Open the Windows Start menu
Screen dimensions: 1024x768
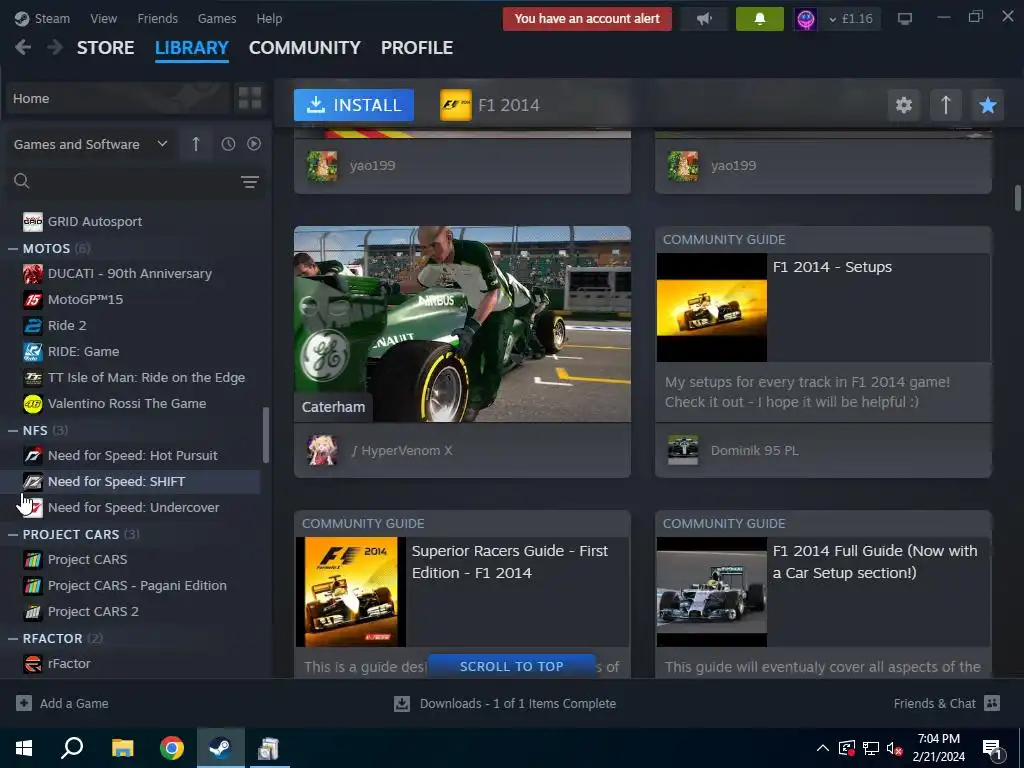pyautogui.click(x=24, y=748)
